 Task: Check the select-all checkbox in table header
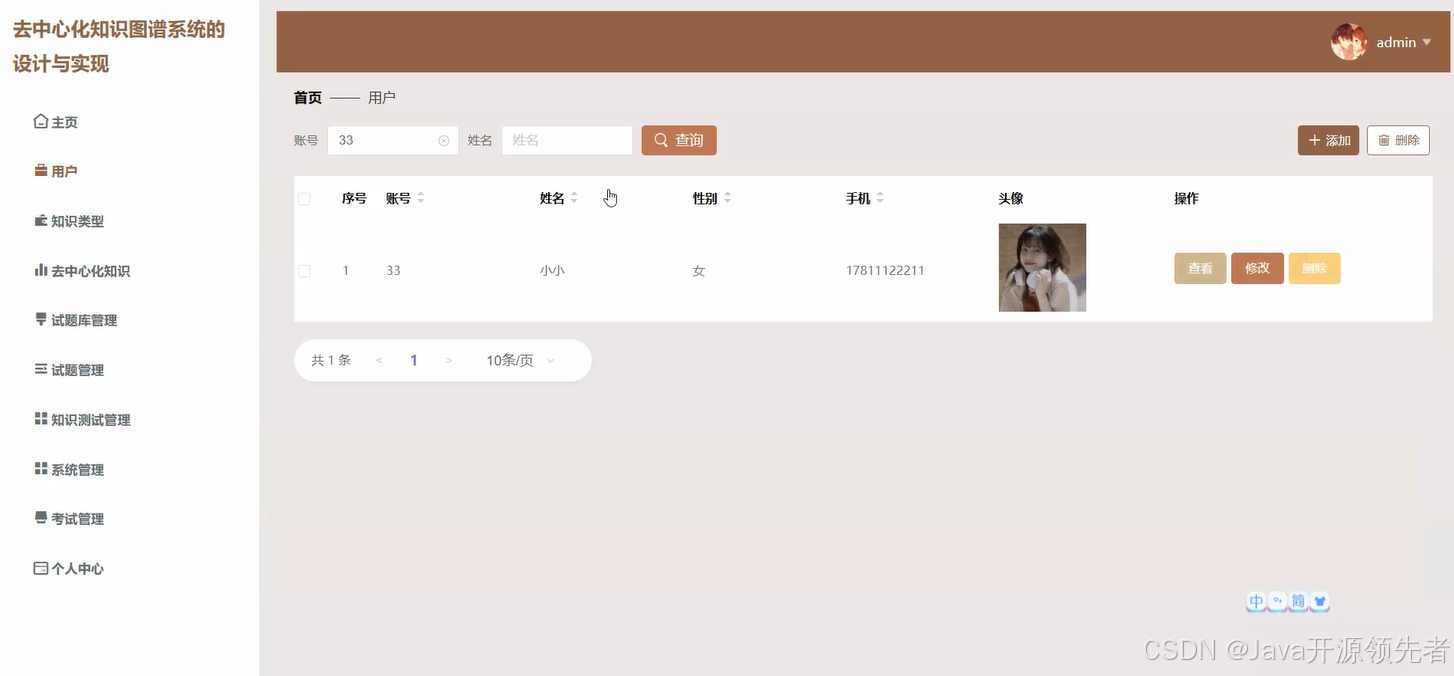pos(304,198)
